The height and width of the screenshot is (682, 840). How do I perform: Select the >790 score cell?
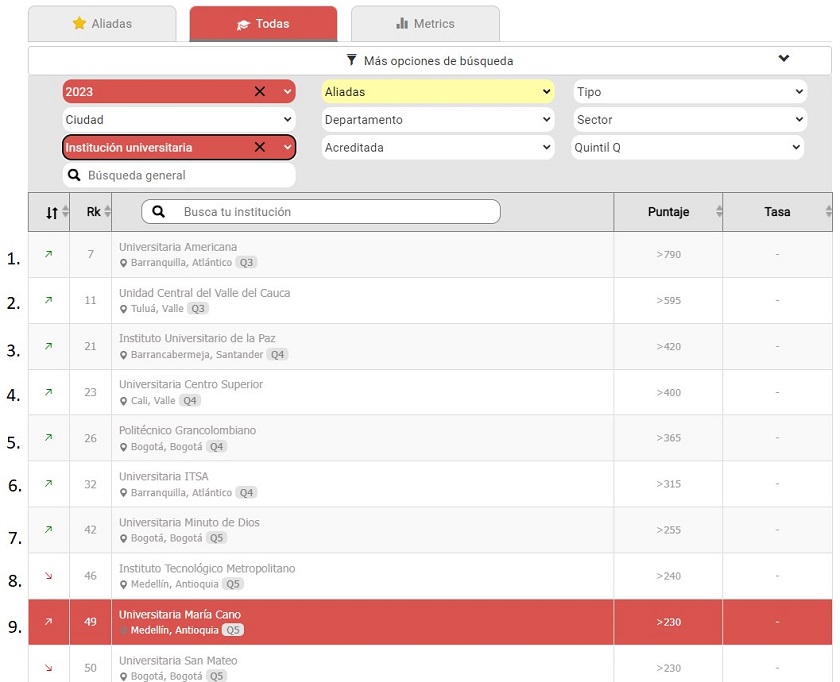coord(668,254)
